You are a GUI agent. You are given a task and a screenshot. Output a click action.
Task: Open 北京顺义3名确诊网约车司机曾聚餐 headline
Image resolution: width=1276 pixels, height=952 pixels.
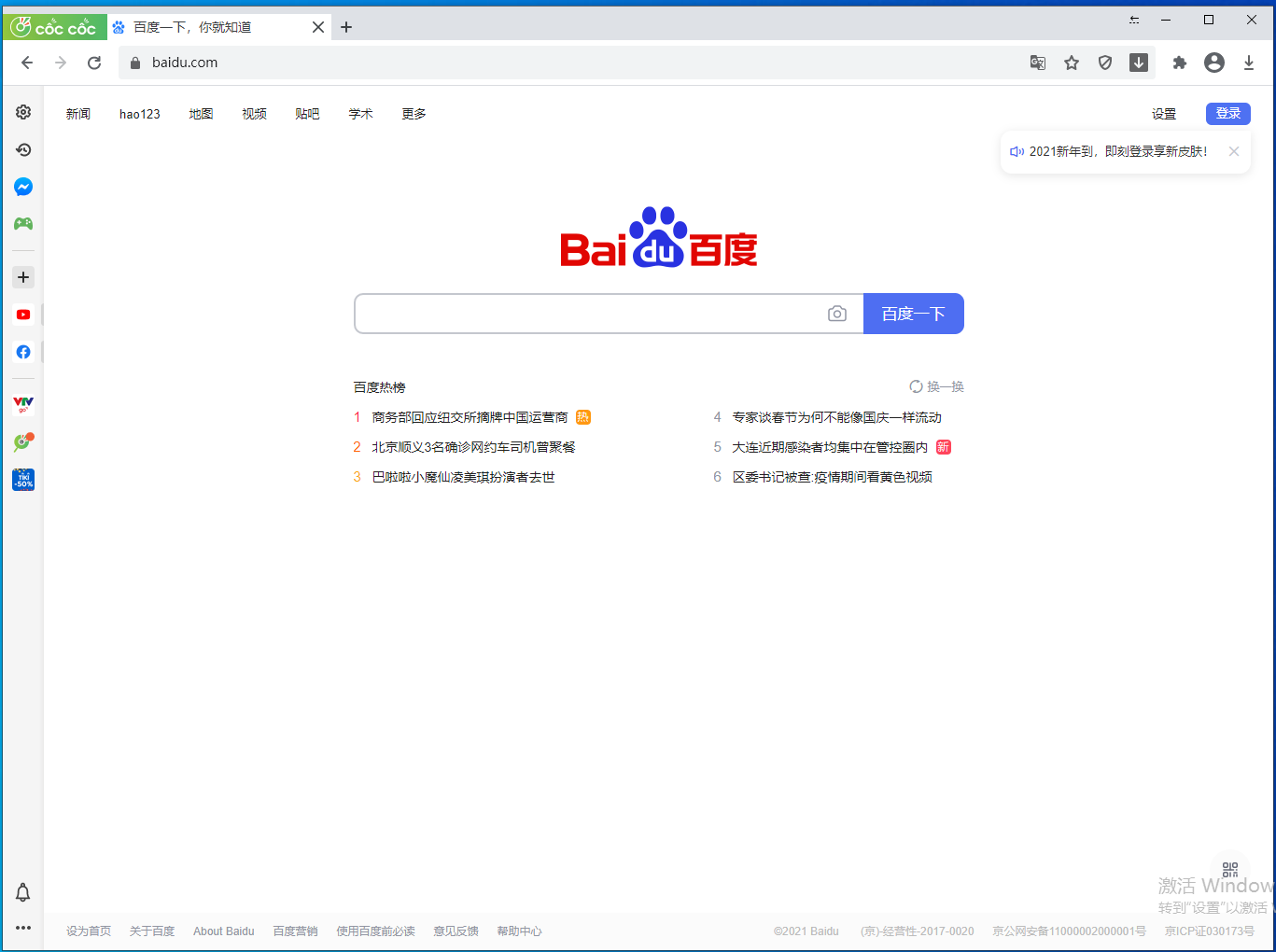(x=473, y=447)
